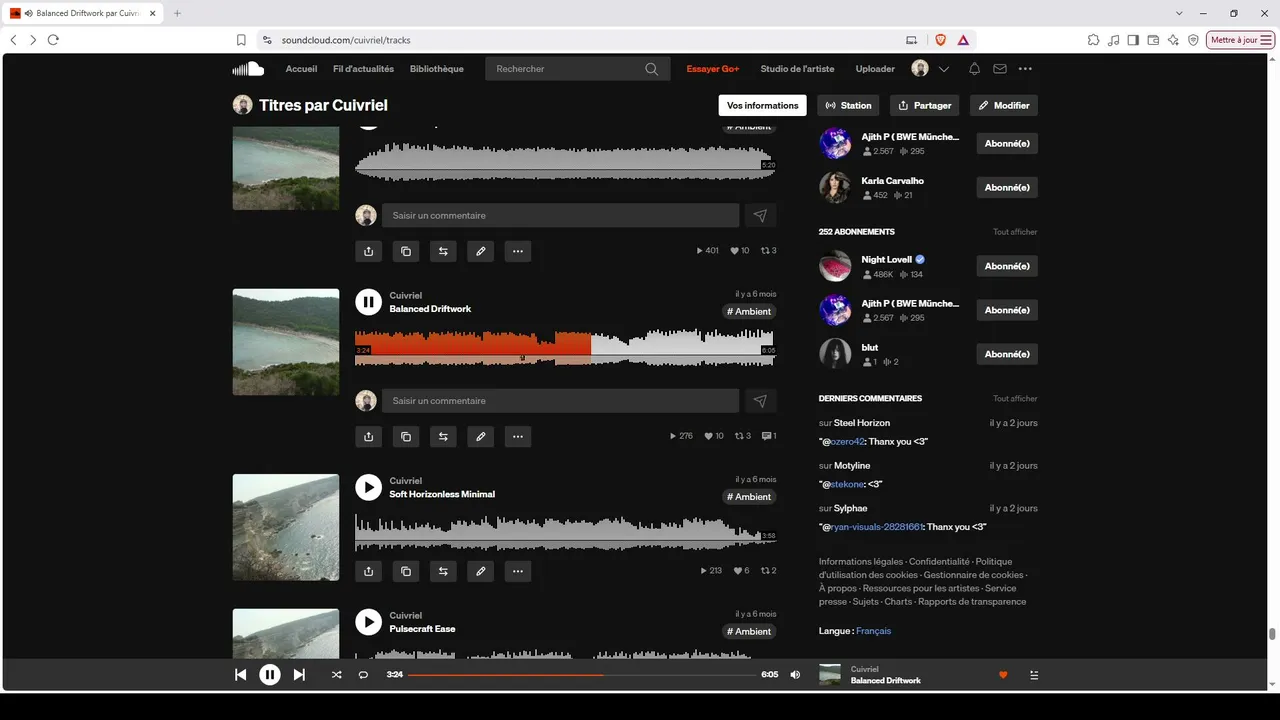This screenshot has width=1280, height=720.
Task: Start the Station for Cuivriel
Action: [848, 105]
